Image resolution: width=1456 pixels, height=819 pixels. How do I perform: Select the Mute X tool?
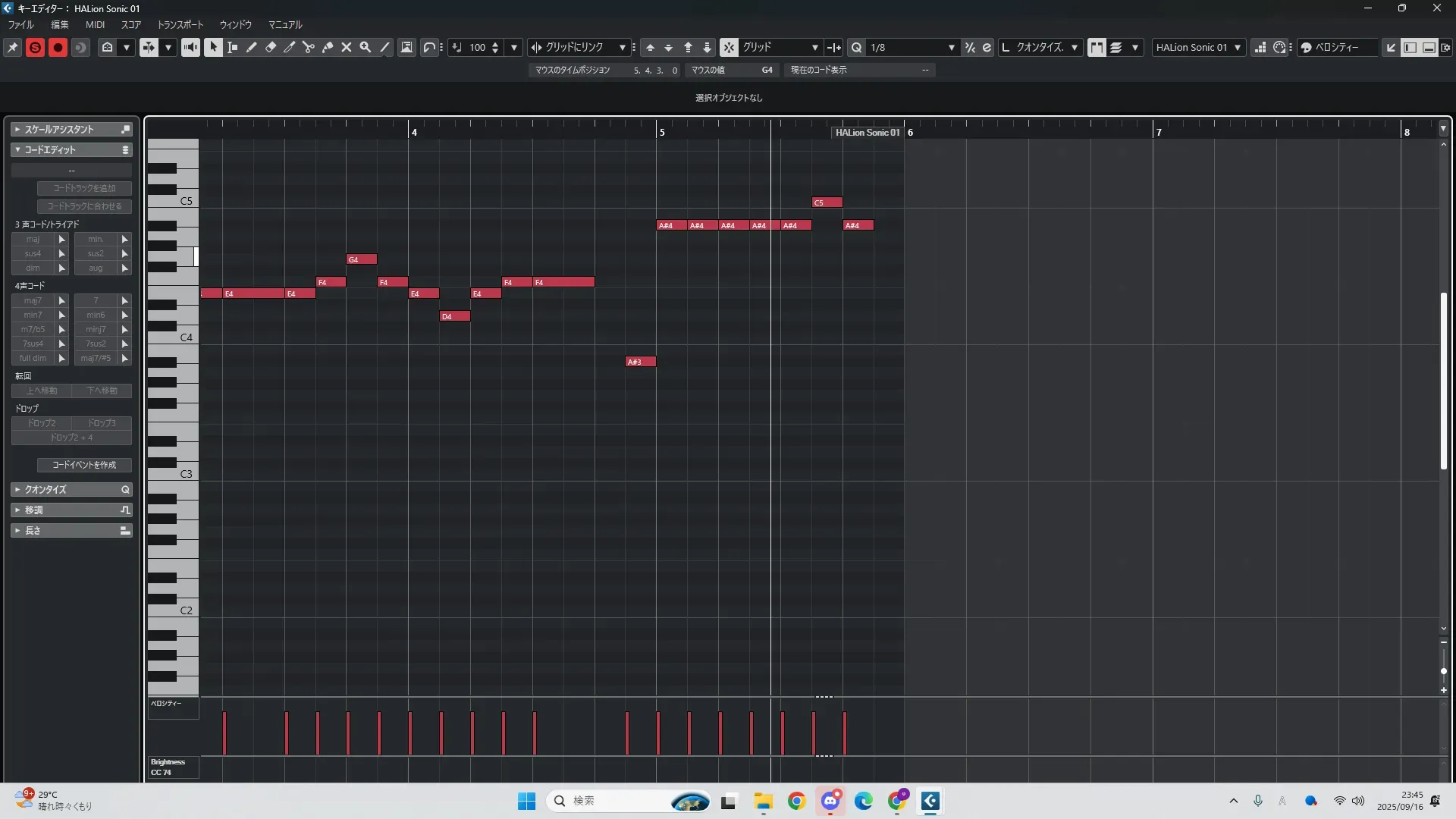pos(347,47)
